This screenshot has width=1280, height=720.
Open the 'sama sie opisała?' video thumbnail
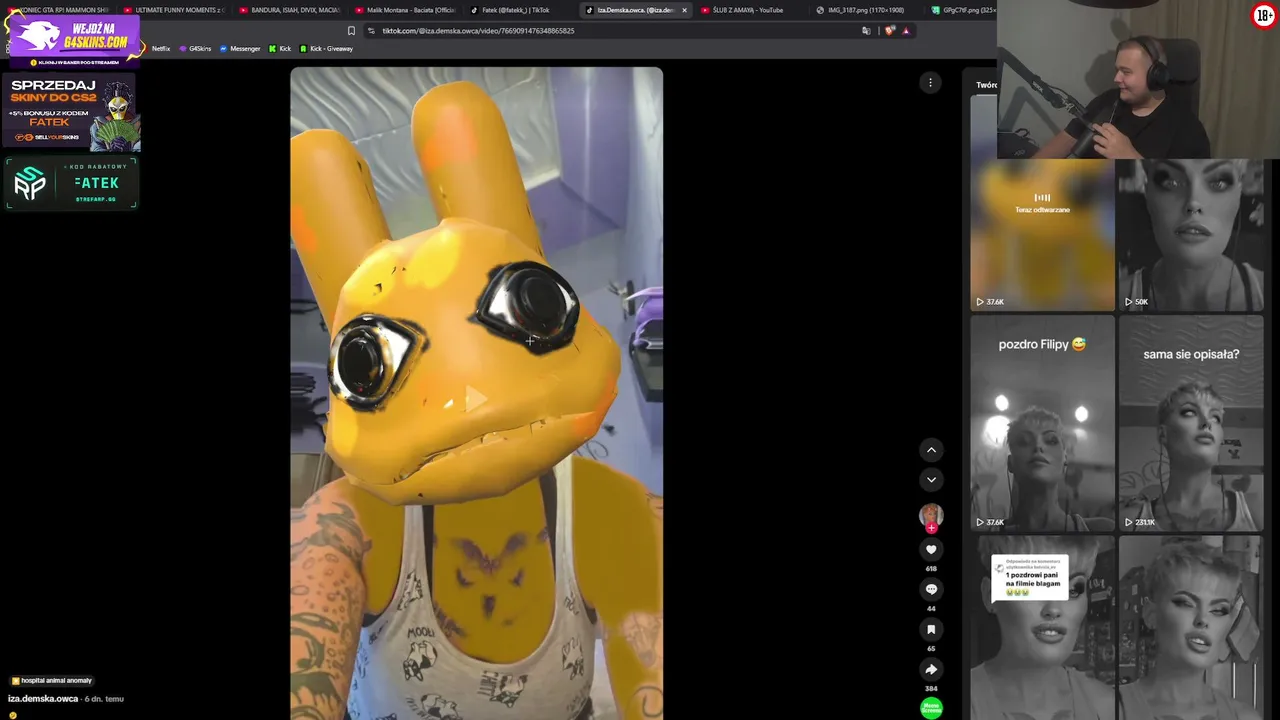click(x=1191, y=423)
